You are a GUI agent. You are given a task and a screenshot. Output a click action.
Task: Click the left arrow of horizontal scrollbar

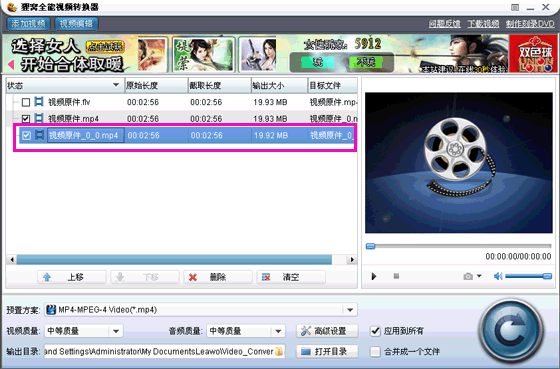(x=12, y=259)
